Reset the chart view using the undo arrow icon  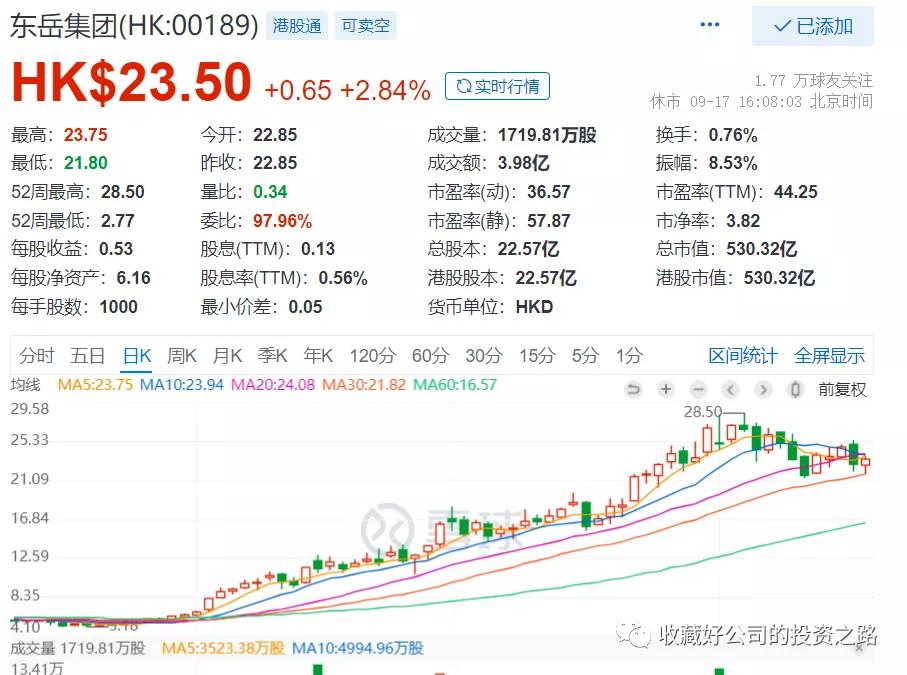(x=633, y=389)
